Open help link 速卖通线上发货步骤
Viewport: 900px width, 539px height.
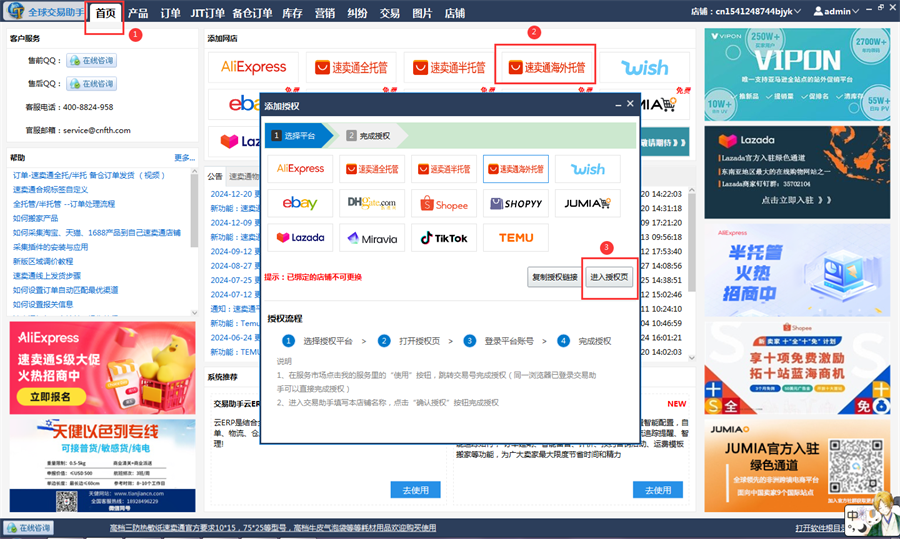(x=47, y=276)
